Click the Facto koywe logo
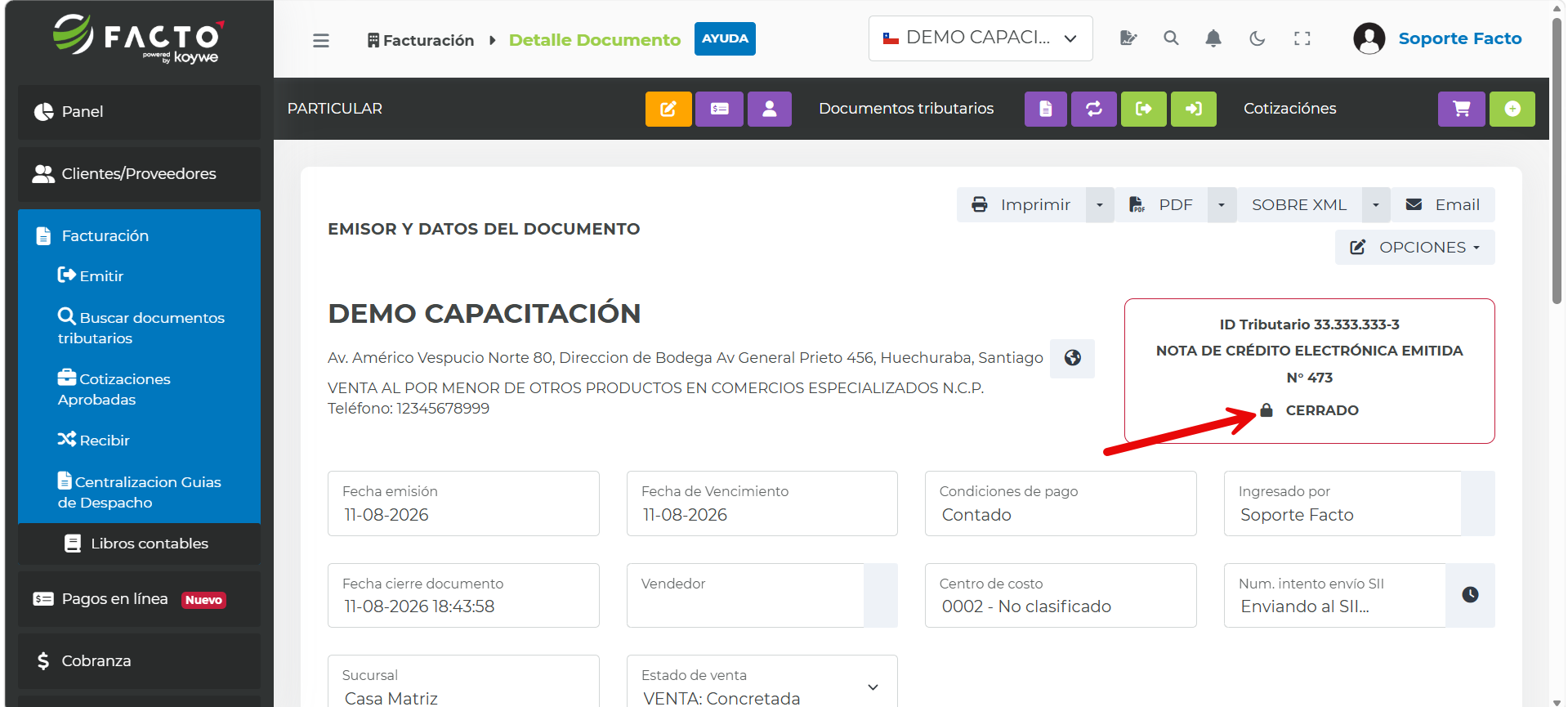The height and width of the screenshot is (707, 1568). pos(139,39)
